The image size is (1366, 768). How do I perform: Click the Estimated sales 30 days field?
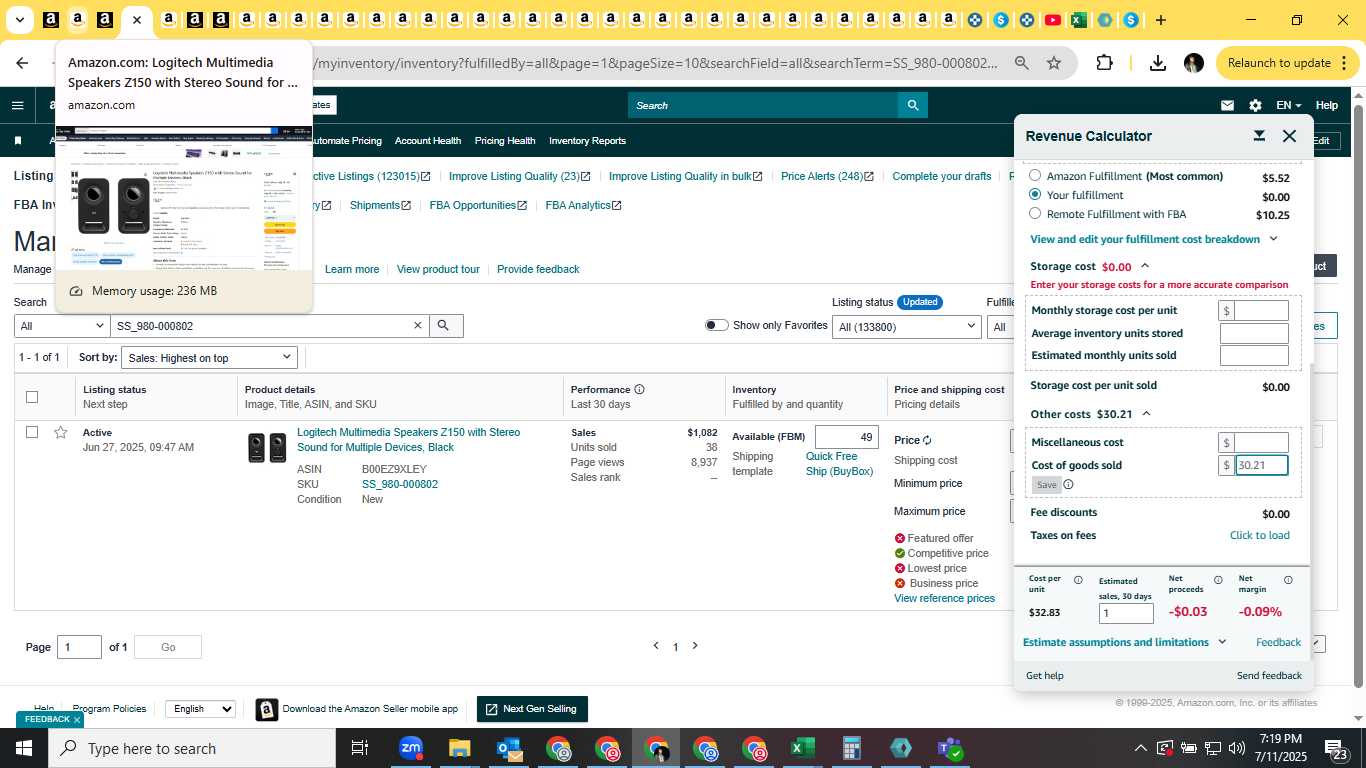pyautogui.click(x=1126, y=613)
